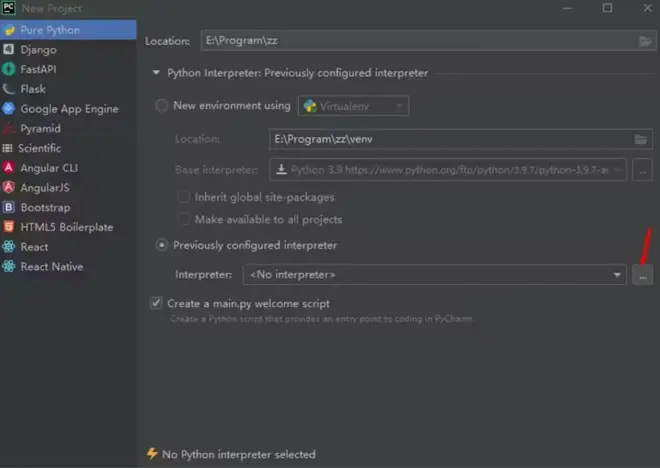The image size is (660, 468).
Task: Click the Angular CLI icon
Action: coord(8,168)
